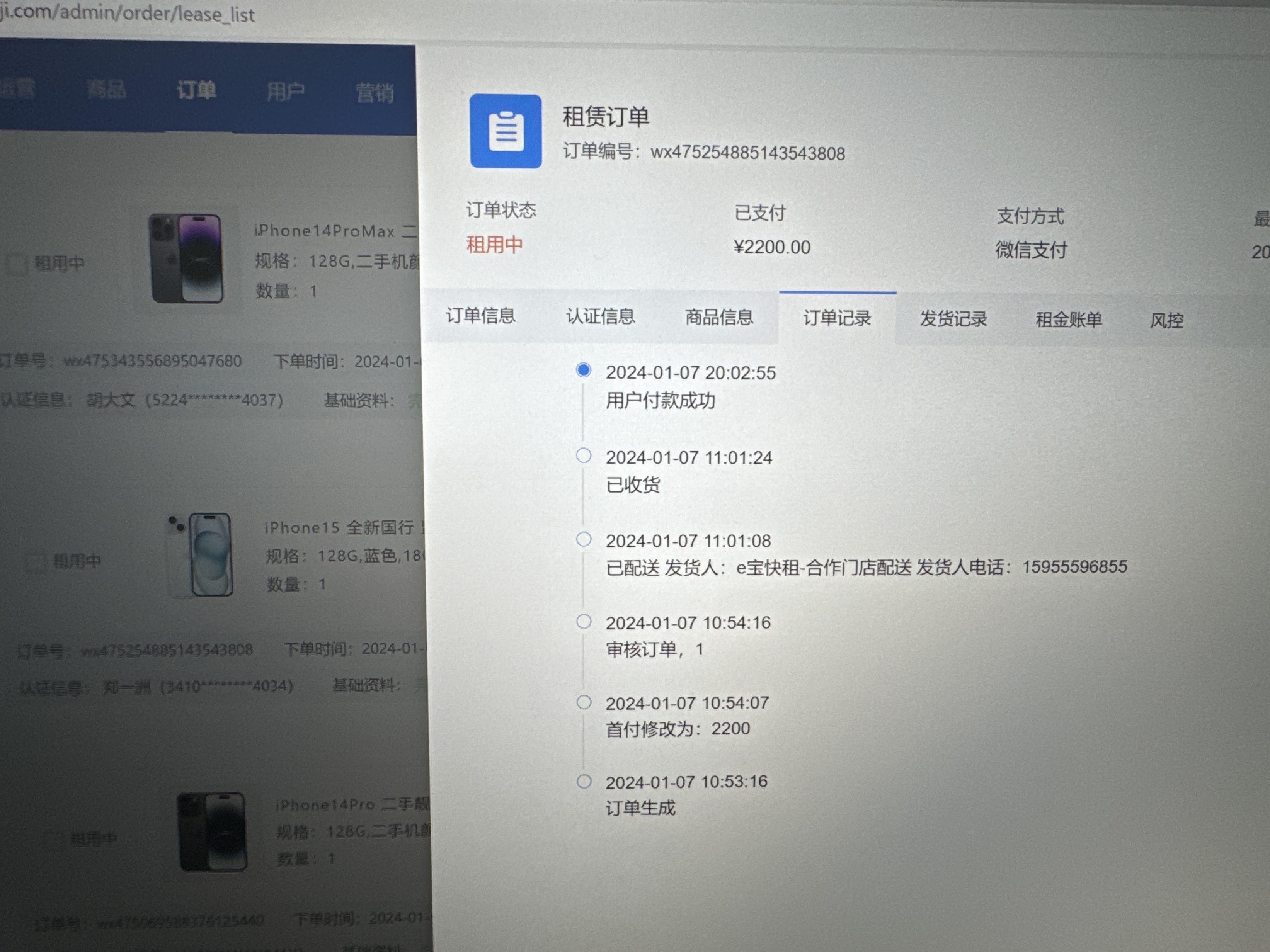
Task: Click the blue rental order clipboard icon
Action: click(505, 131)
